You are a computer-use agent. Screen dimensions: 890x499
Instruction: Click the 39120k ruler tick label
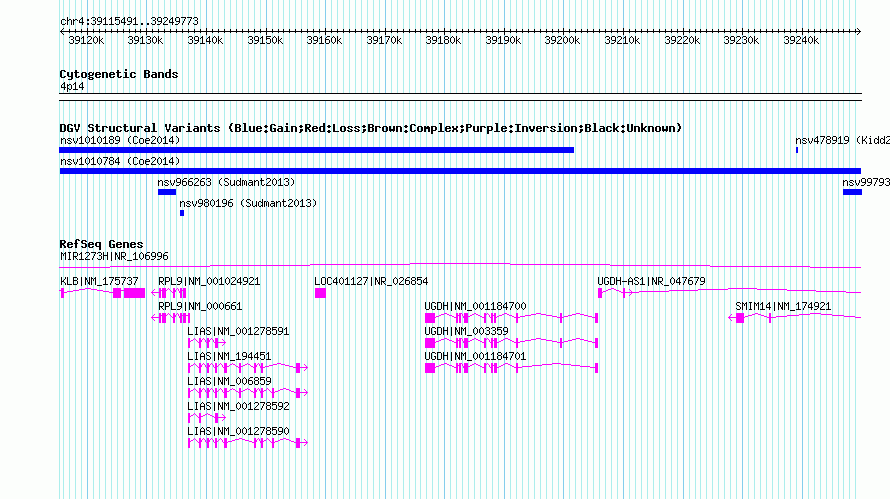86,40
